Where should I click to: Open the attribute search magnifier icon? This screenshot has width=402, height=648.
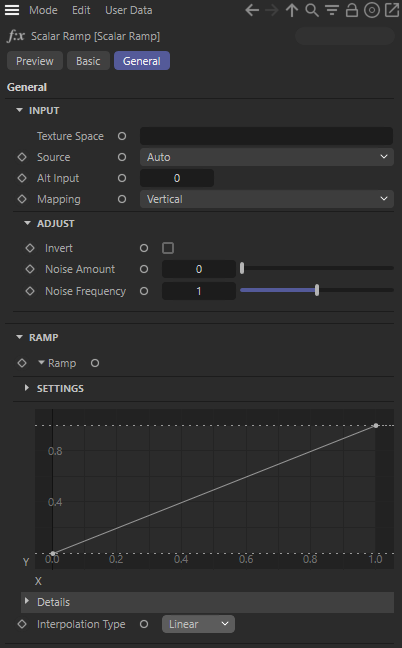tap(312, 10)
